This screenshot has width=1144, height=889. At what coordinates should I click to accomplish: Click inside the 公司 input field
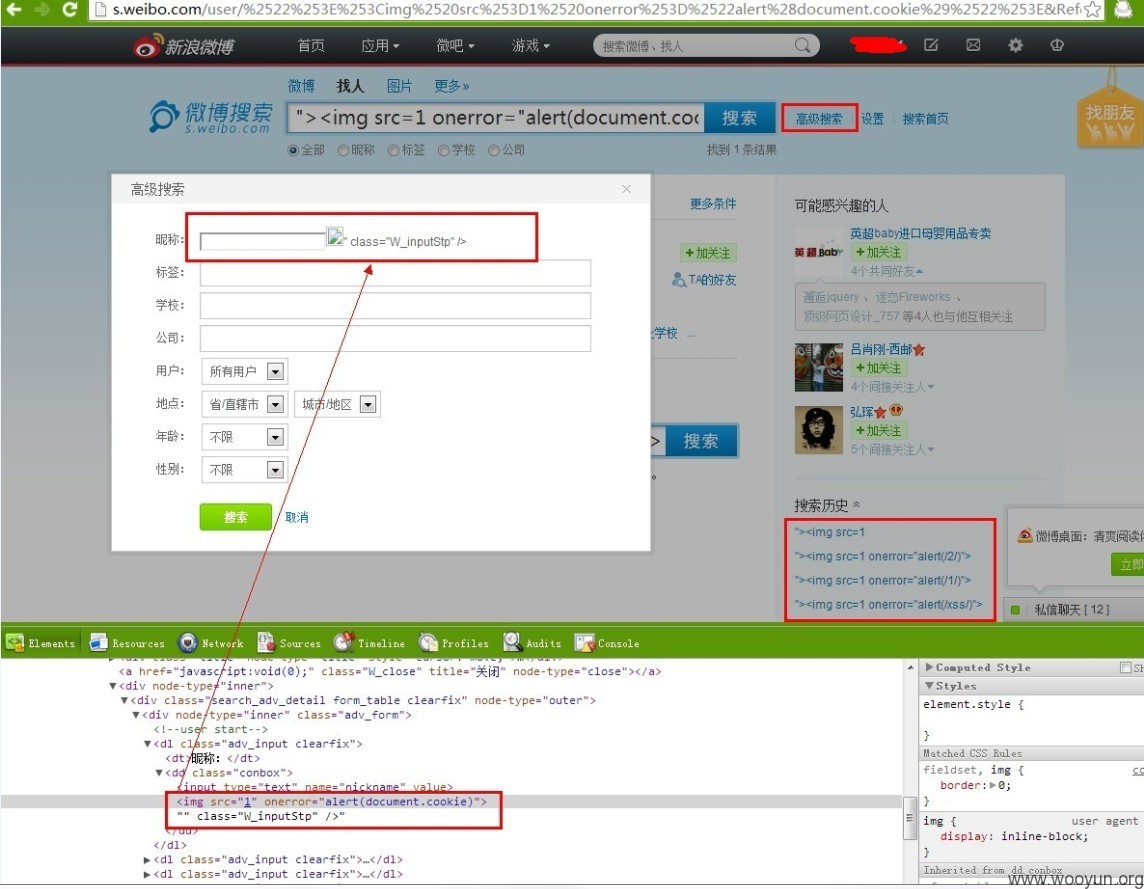[x=395, y=339]
